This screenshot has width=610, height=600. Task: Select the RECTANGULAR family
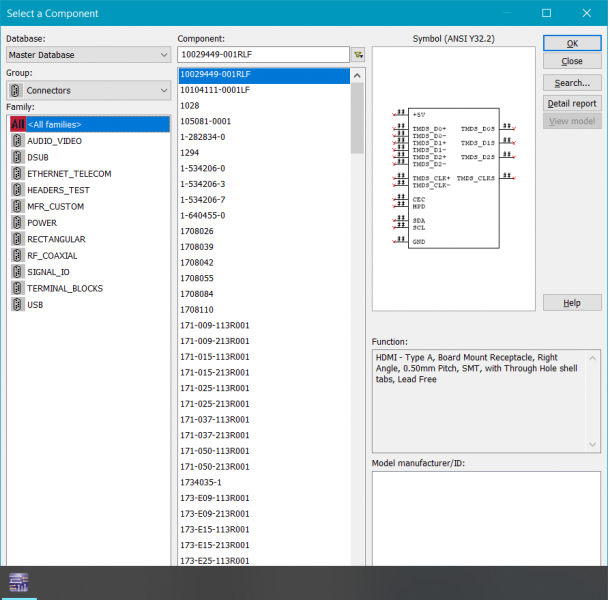coord(56,239)
